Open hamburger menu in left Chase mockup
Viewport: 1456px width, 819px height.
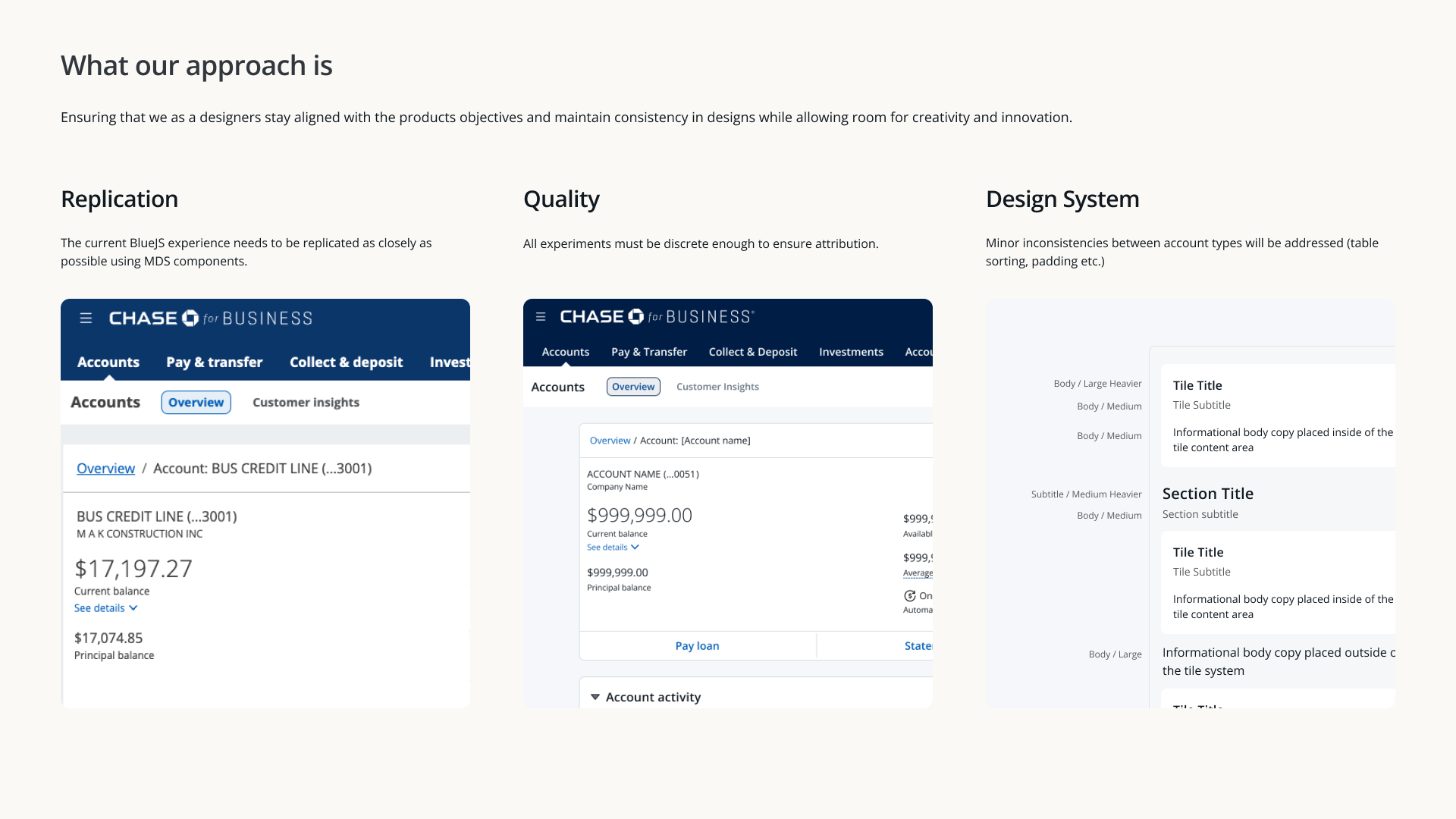click(x=86, y=318)
